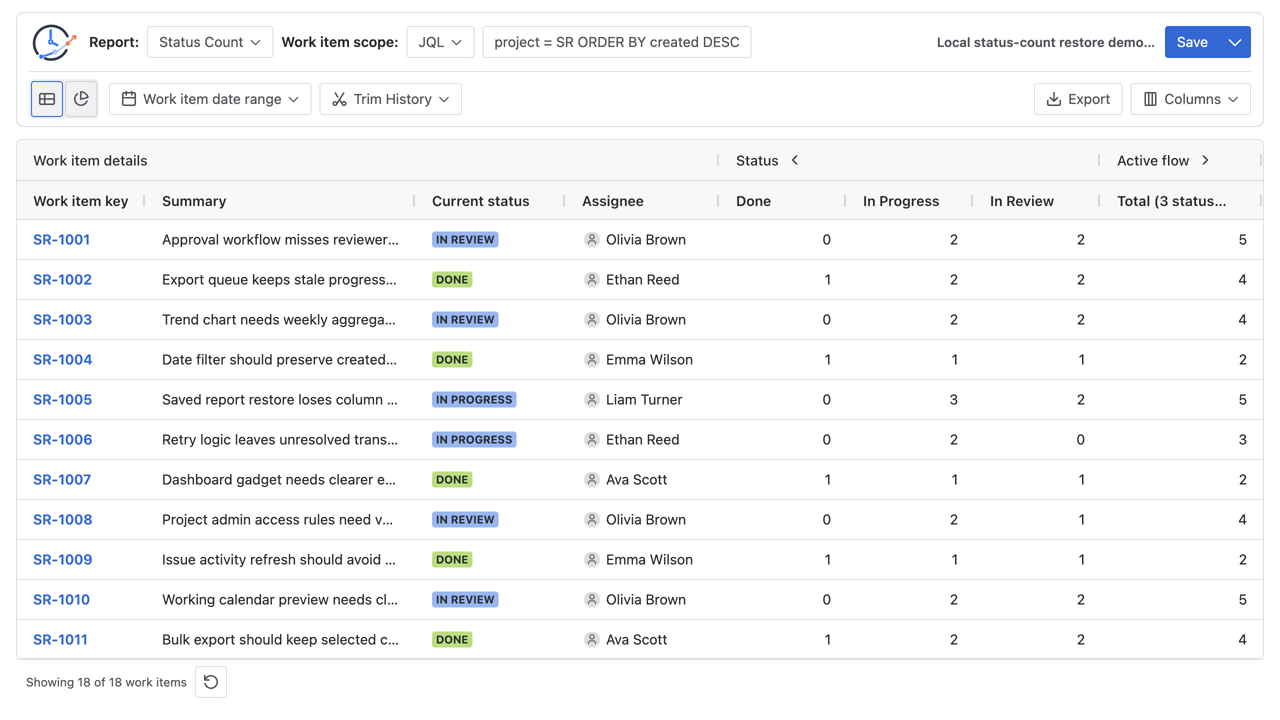
Task: Click the saved report name text
Action: [1045, 42]
